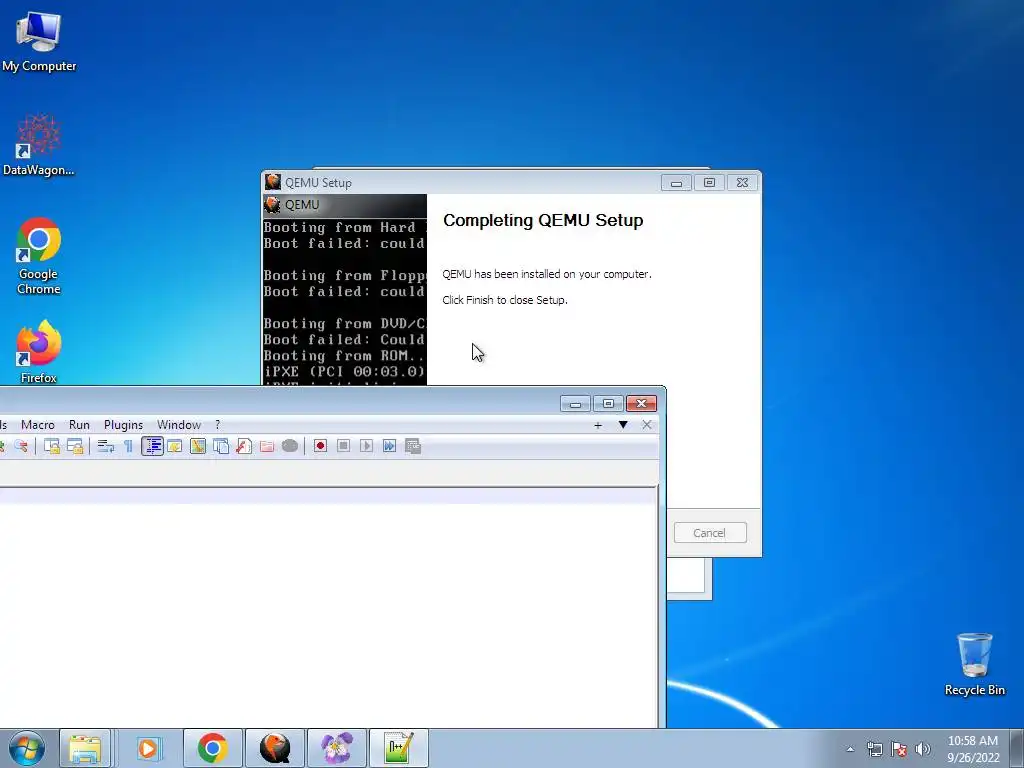Click the stop recording toolbar button

344,446
